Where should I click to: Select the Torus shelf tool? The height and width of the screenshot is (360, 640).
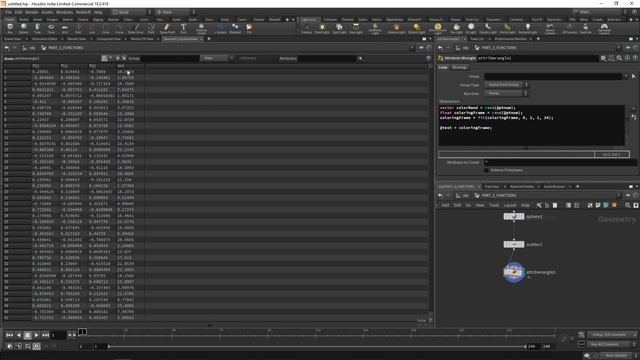click(51, 28)
